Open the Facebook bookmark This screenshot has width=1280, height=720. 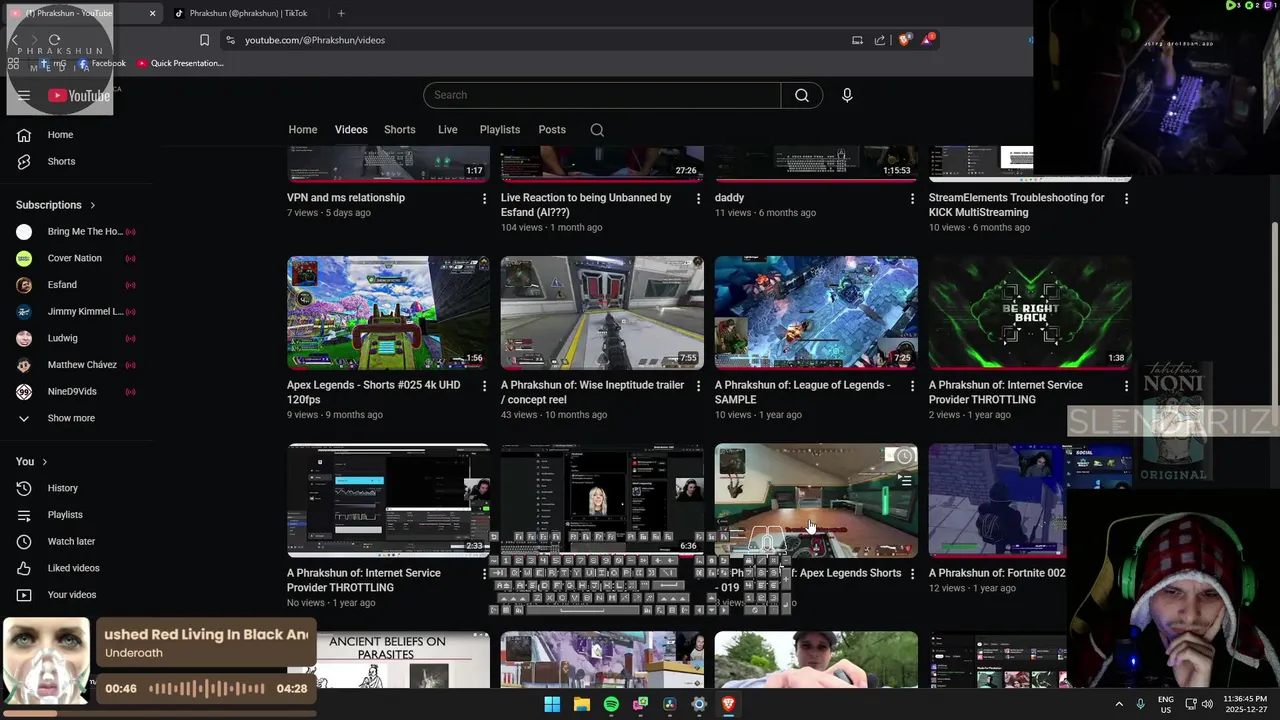(x=102, y=63)
